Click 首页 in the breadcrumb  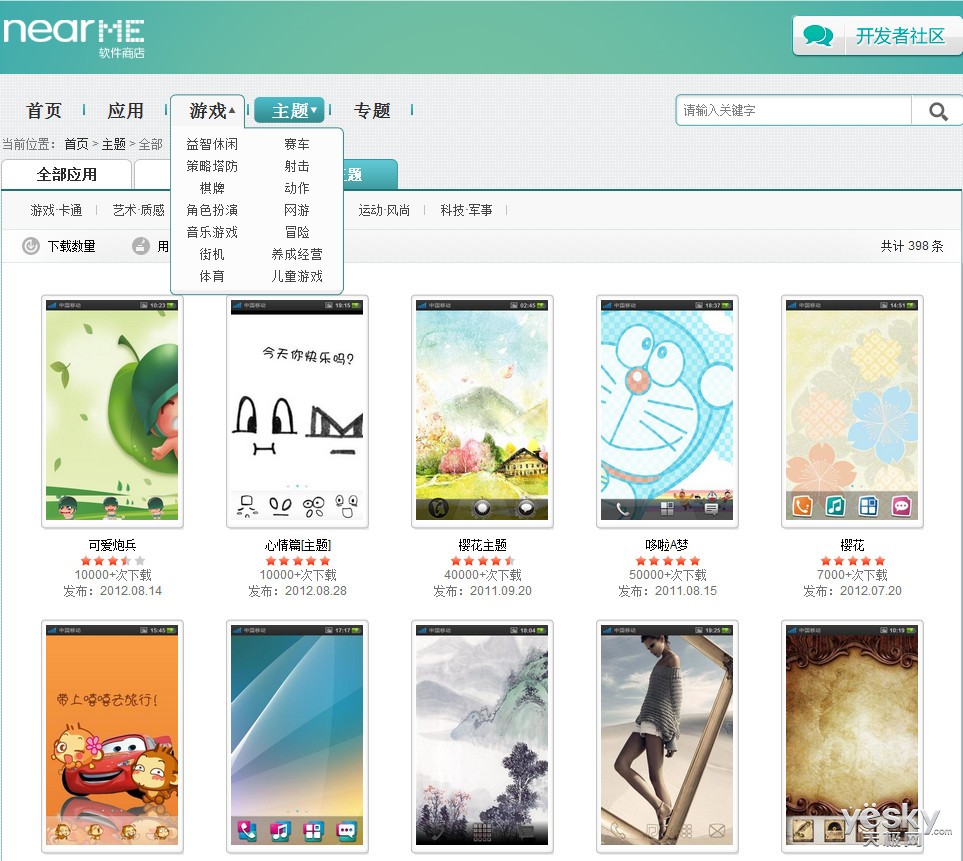[x=76, y=144]
